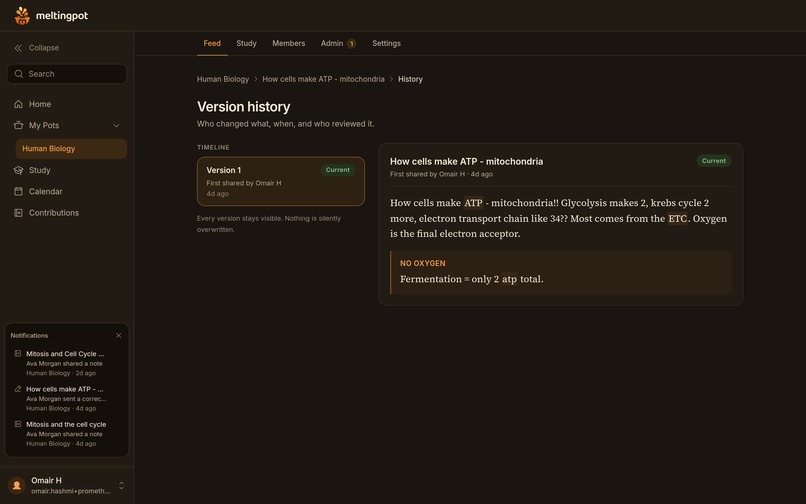Image resolution: width=806 pixels, height=504 pixels.
Task: Open Calendar in the sidebar
Action: [x=67, y=191]
